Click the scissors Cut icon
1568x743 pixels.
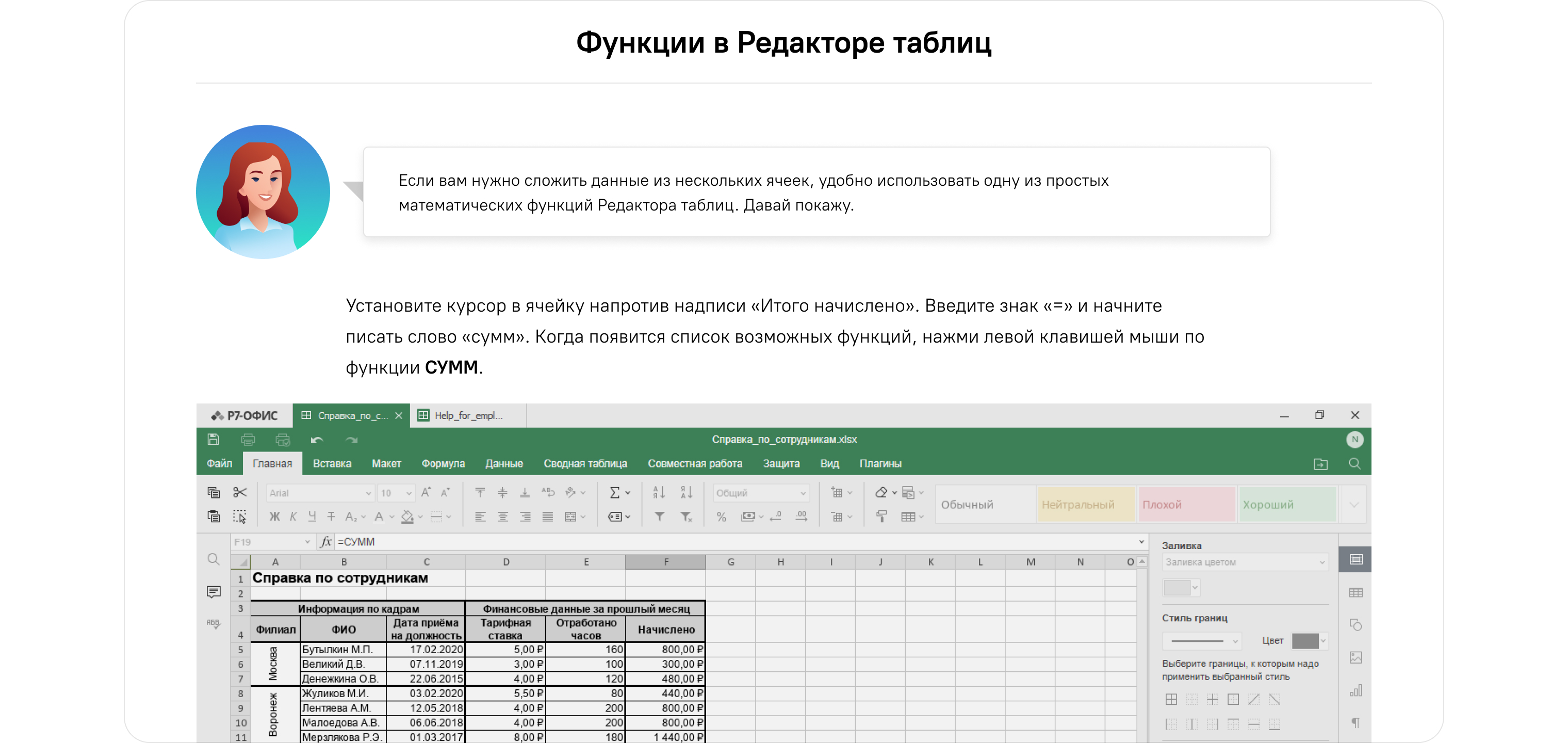pos(240,492)
